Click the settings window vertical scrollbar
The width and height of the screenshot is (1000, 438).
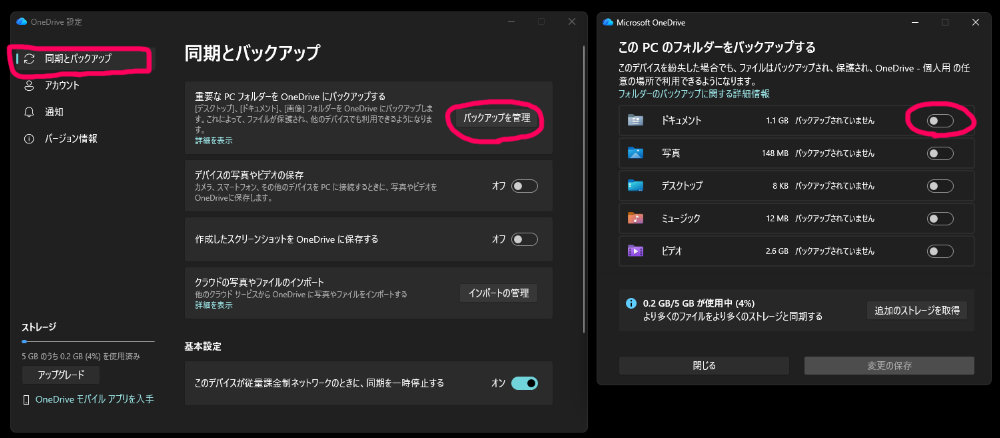584,189
